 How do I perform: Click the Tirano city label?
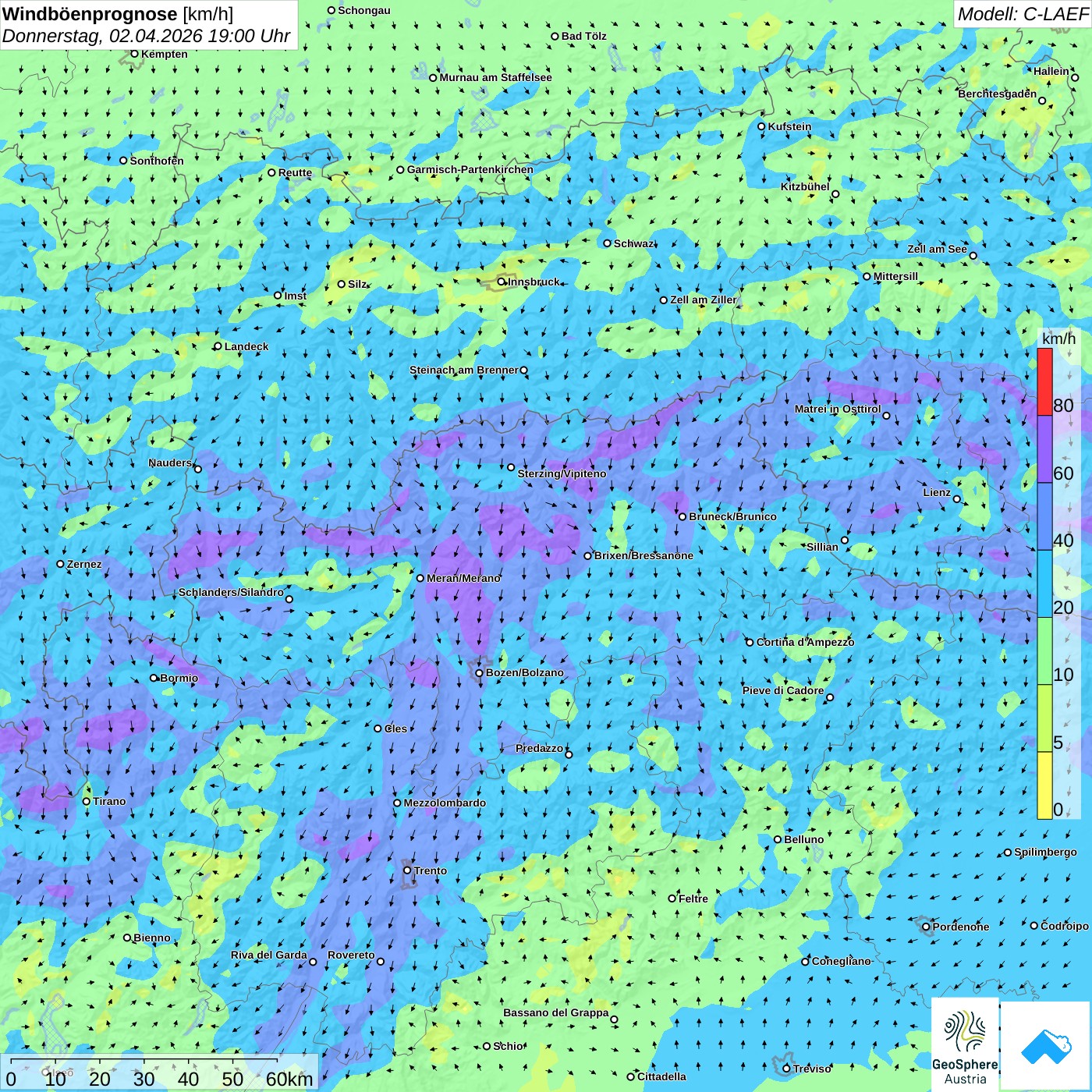coord(109,801)
